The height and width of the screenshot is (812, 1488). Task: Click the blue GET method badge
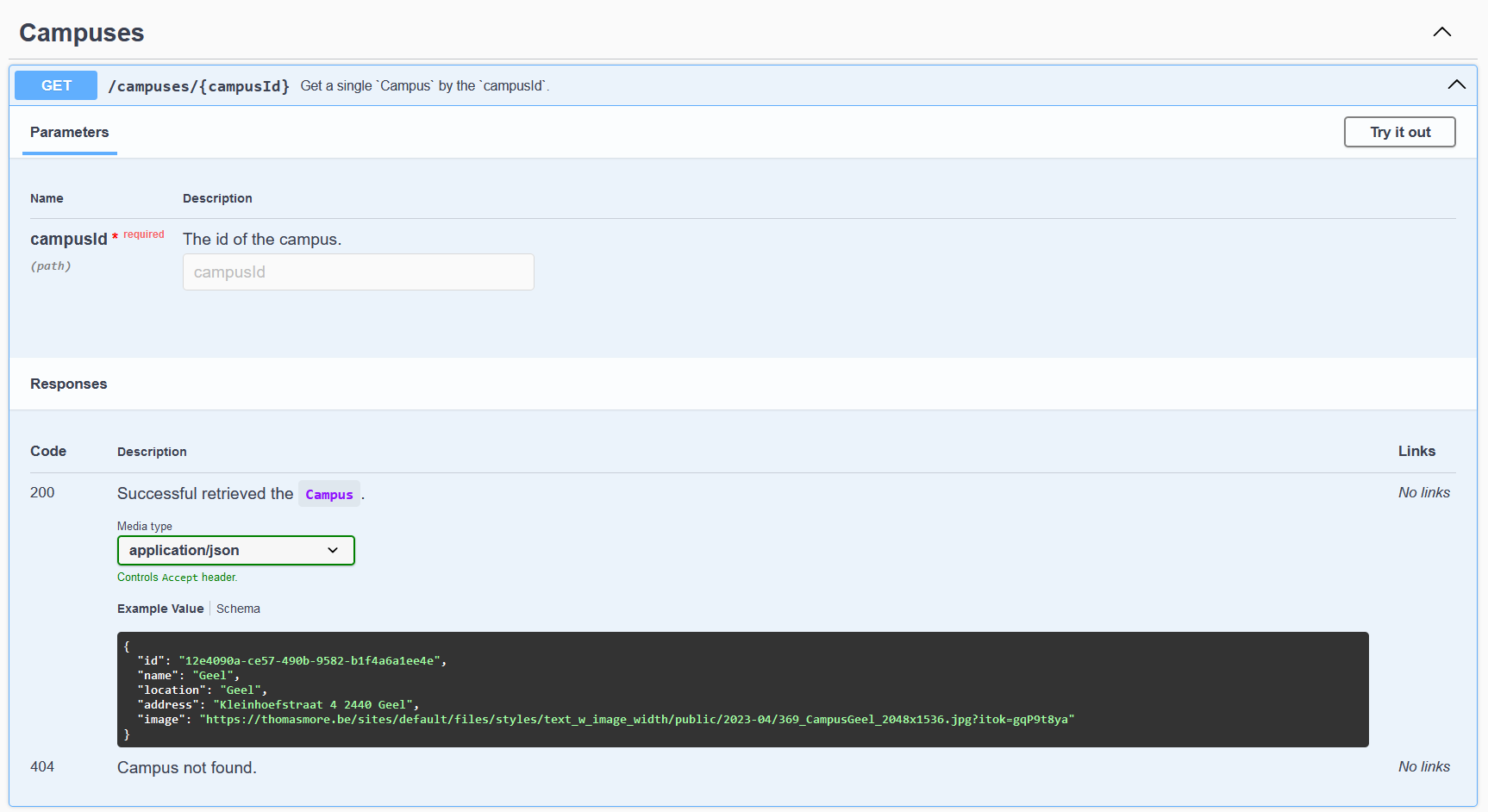[55, 84]
